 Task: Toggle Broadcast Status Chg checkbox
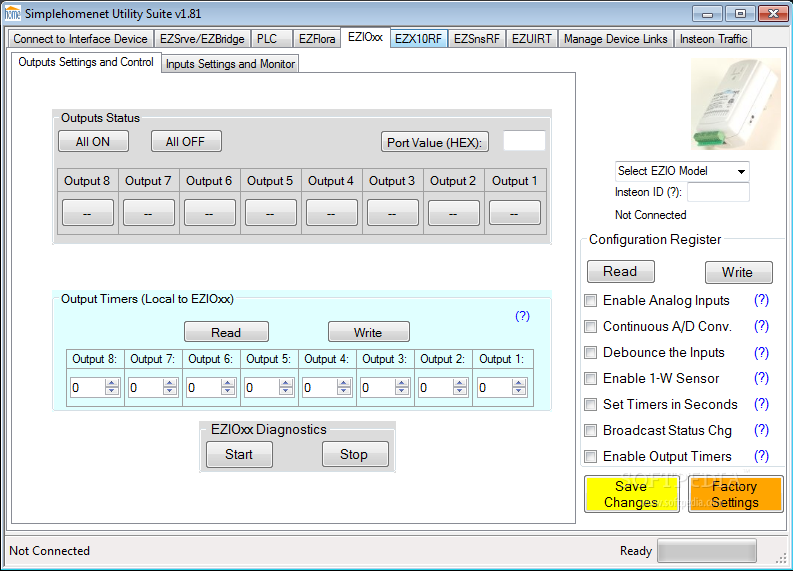pyautogui.click(x=590, y=430)
